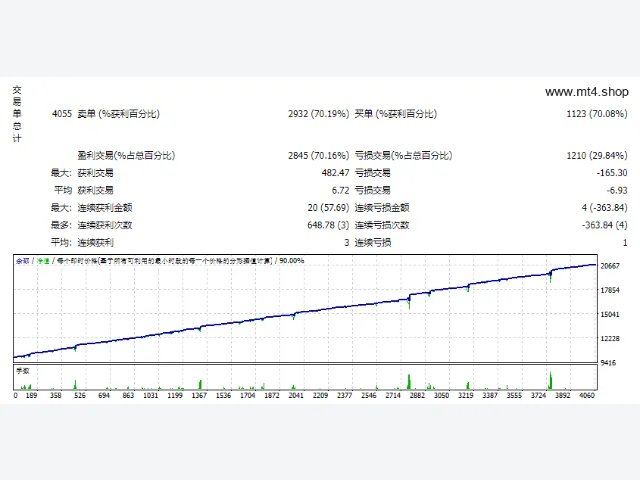Select the largest profit trade value 482.47
Viewport: 640px width, 480px height.
click(335, 173)
